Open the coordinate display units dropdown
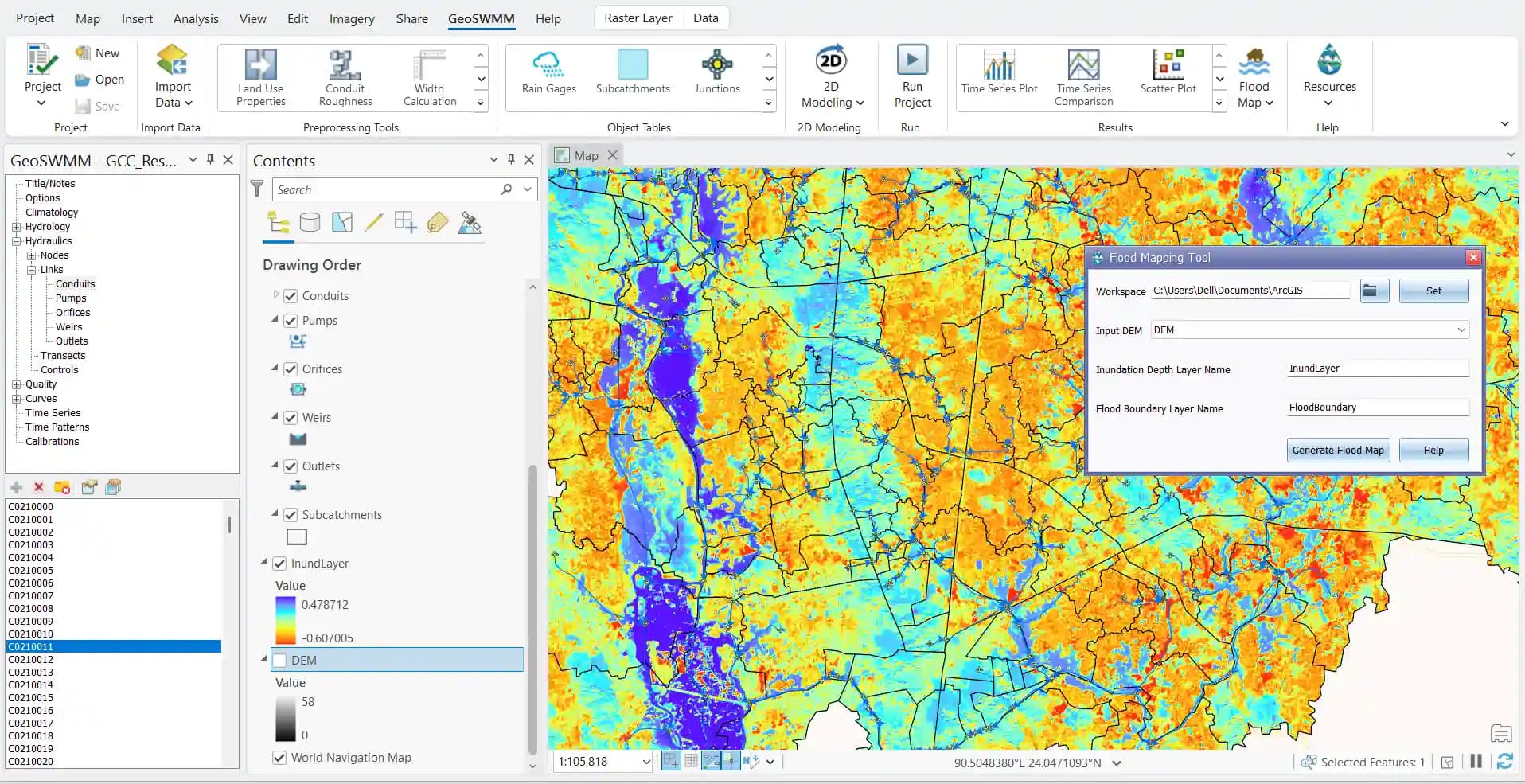1525x784 pixels. pyautogui.click(x=1116, y=763)
